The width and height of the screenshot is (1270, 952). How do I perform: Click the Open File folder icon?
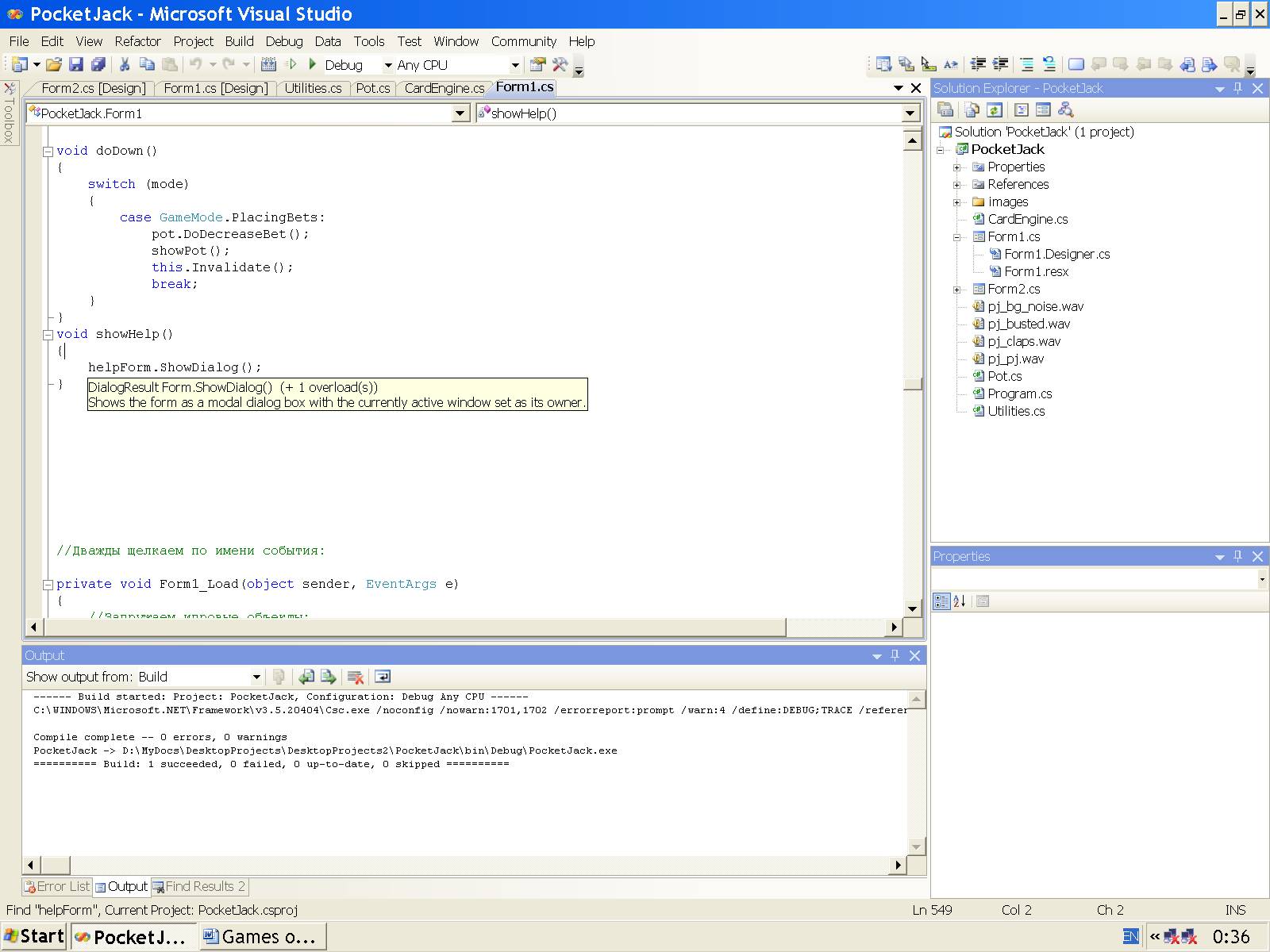53,65
